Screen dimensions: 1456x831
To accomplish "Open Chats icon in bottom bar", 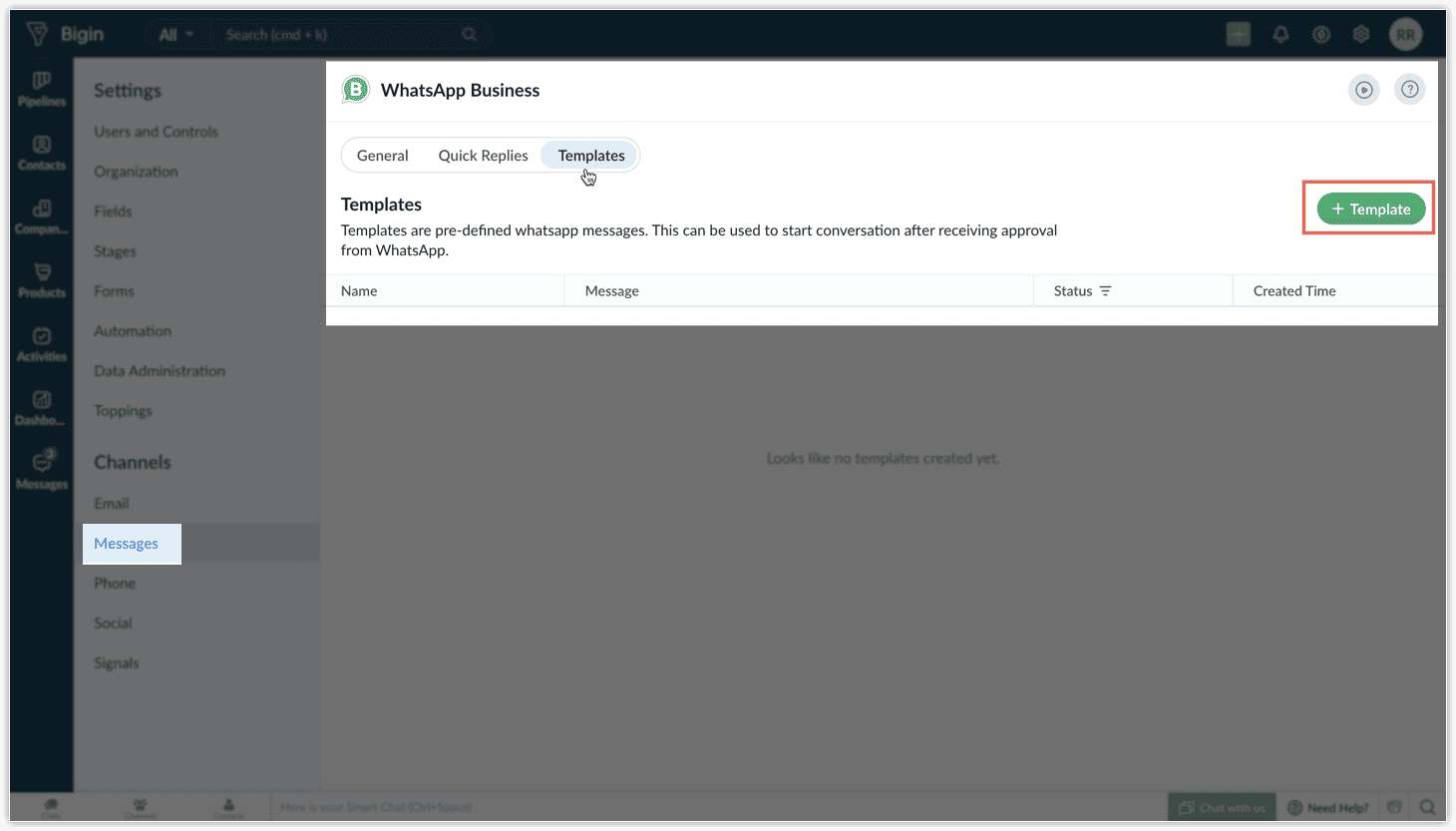I will [51, 807].
